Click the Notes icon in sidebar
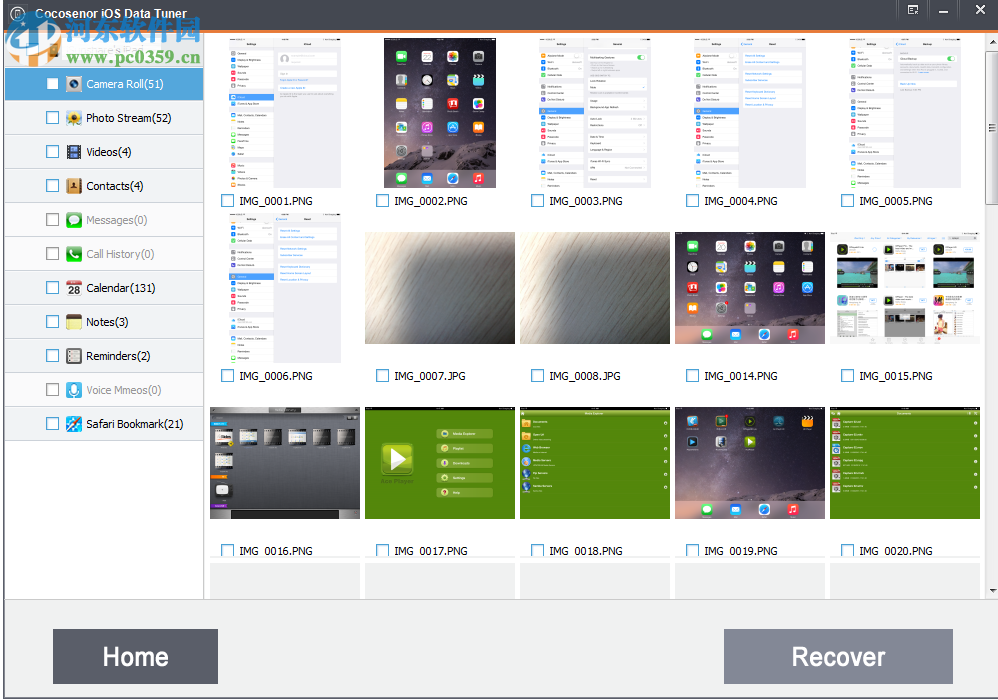The height and width of the screenshot is (700, 998). 74,322
